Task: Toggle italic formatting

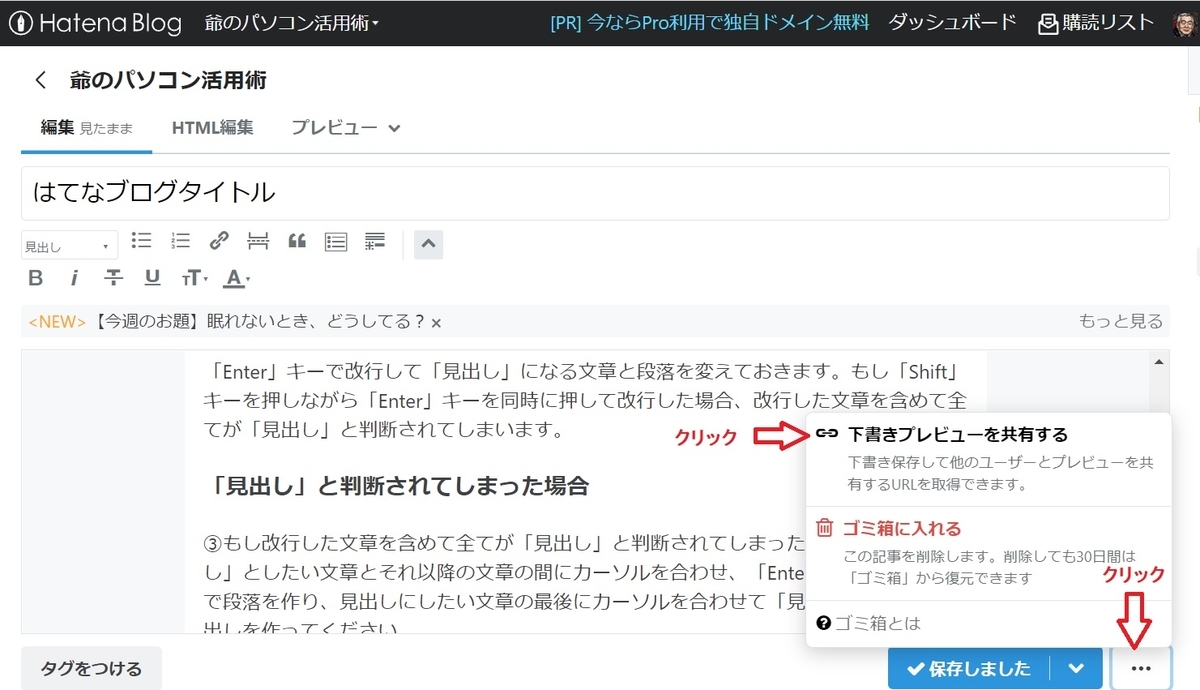Action: pos(75,277)
